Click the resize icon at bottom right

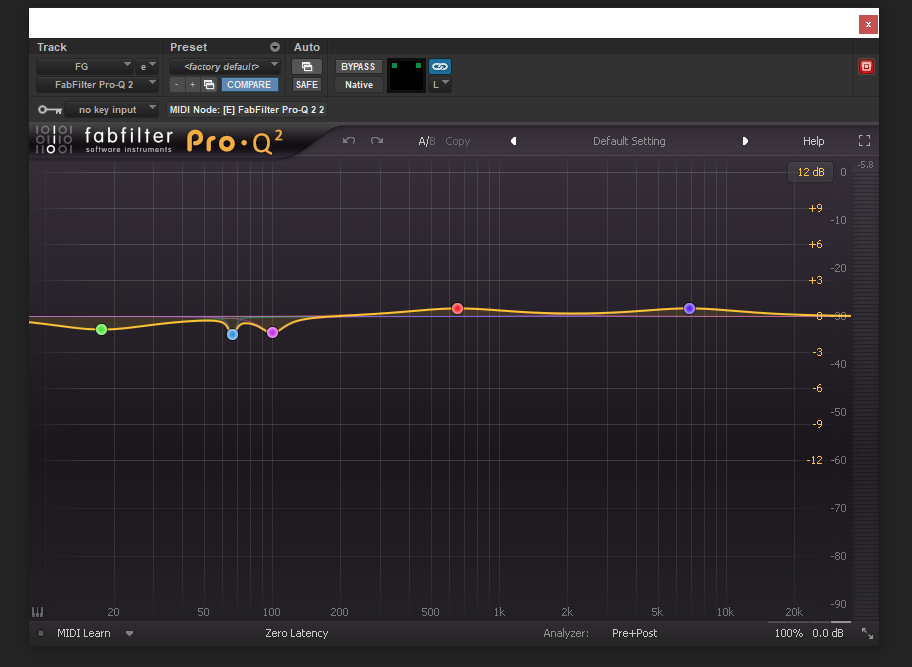point(867,633)
